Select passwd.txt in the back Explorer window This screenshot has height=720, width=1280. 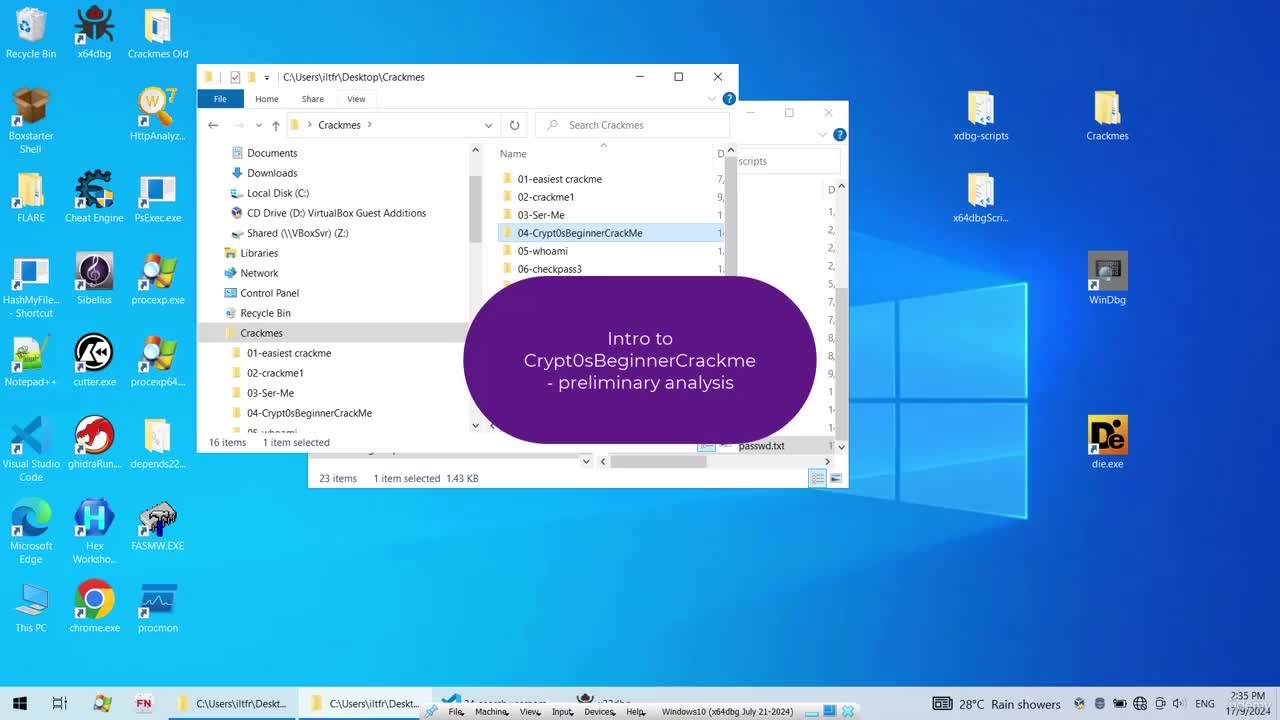pos(761,446)
